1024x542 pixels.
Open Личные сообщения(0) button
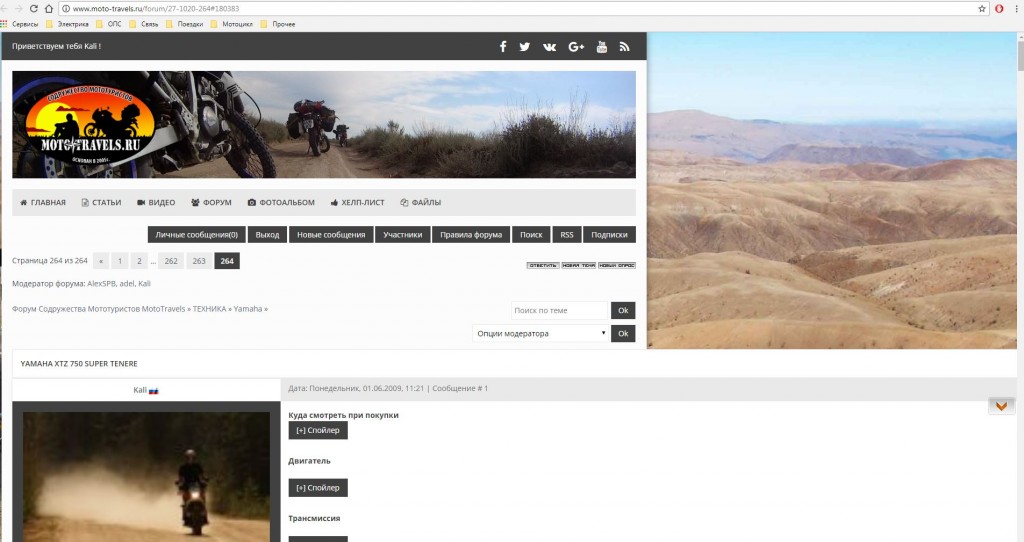coord(197,234)
